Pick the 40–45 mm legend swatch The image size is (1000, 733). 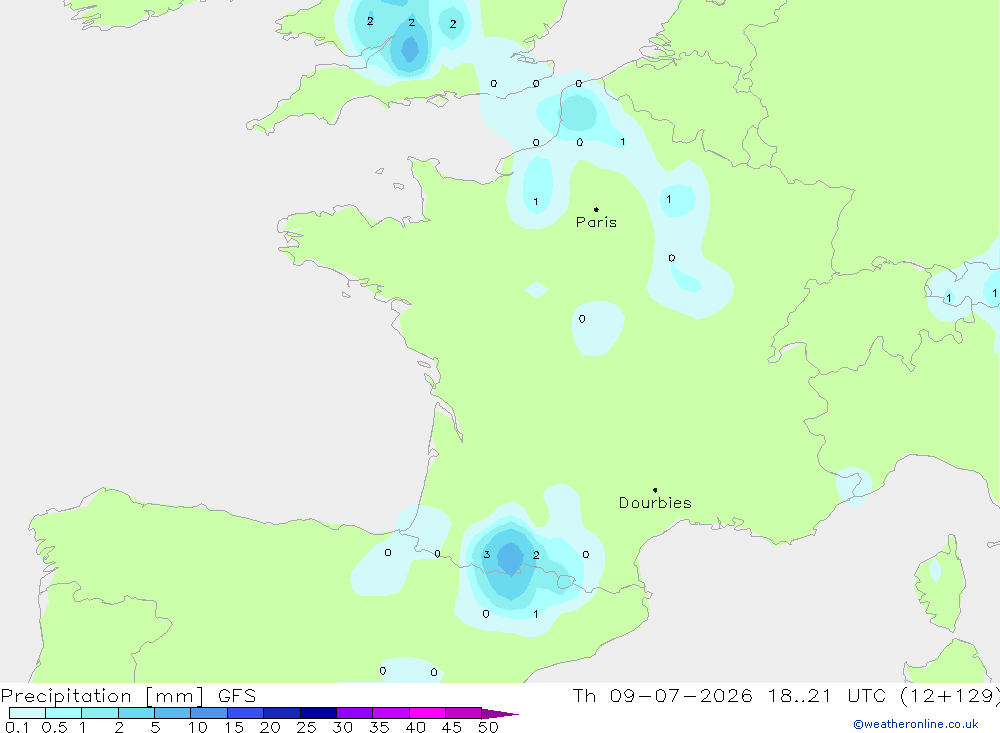pyautogui.click(x=427, y=713)
